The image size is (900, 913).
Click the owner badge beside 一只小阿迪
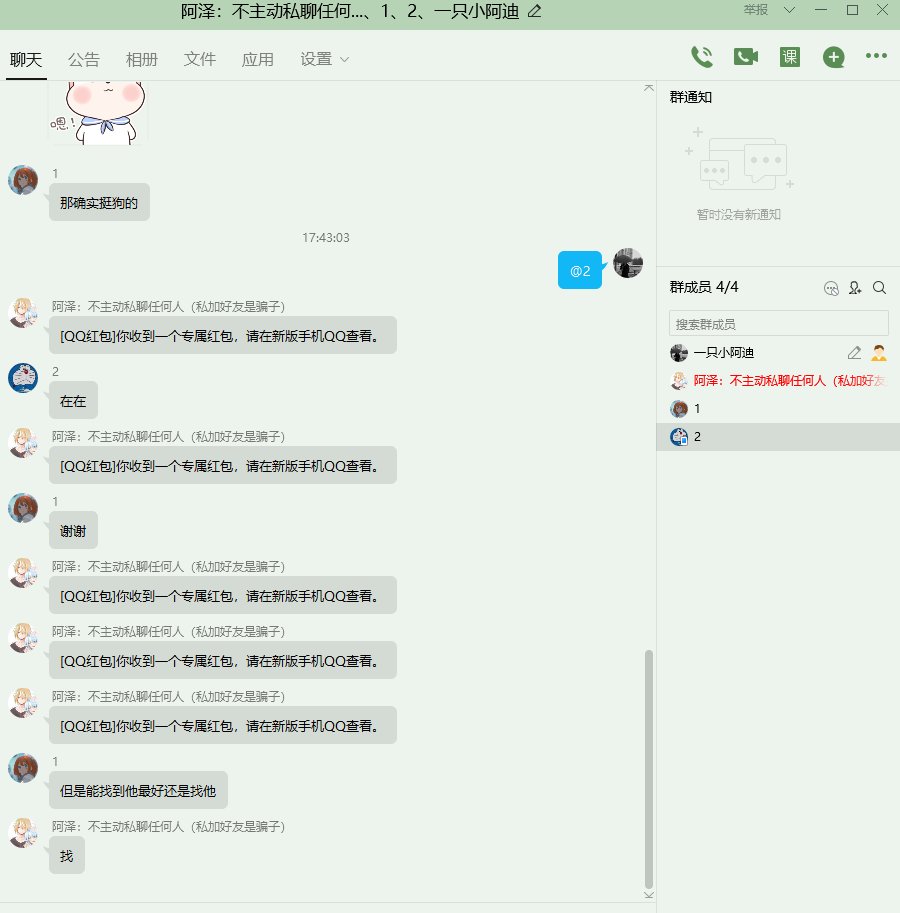pos(878,353)
